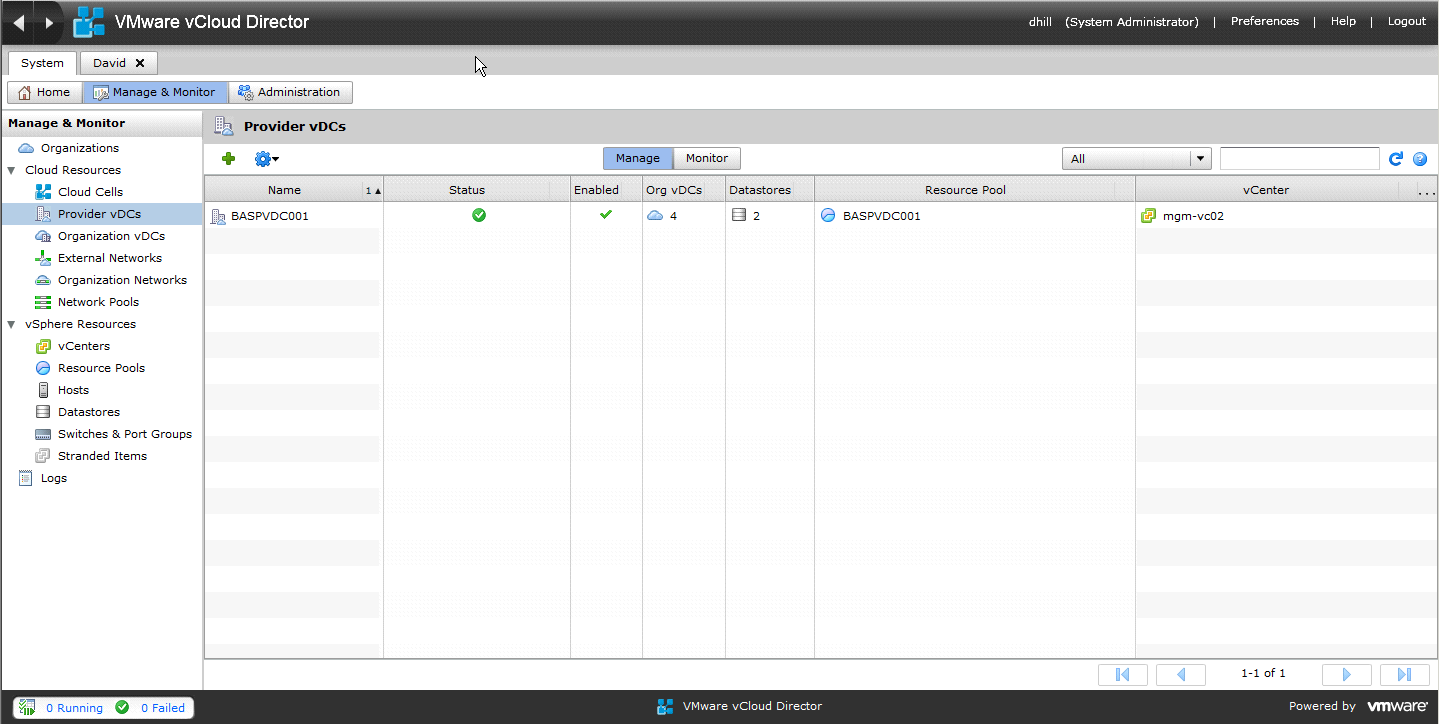Click the Organization Networks icon
1440x724 pixels.
[43, 280]
